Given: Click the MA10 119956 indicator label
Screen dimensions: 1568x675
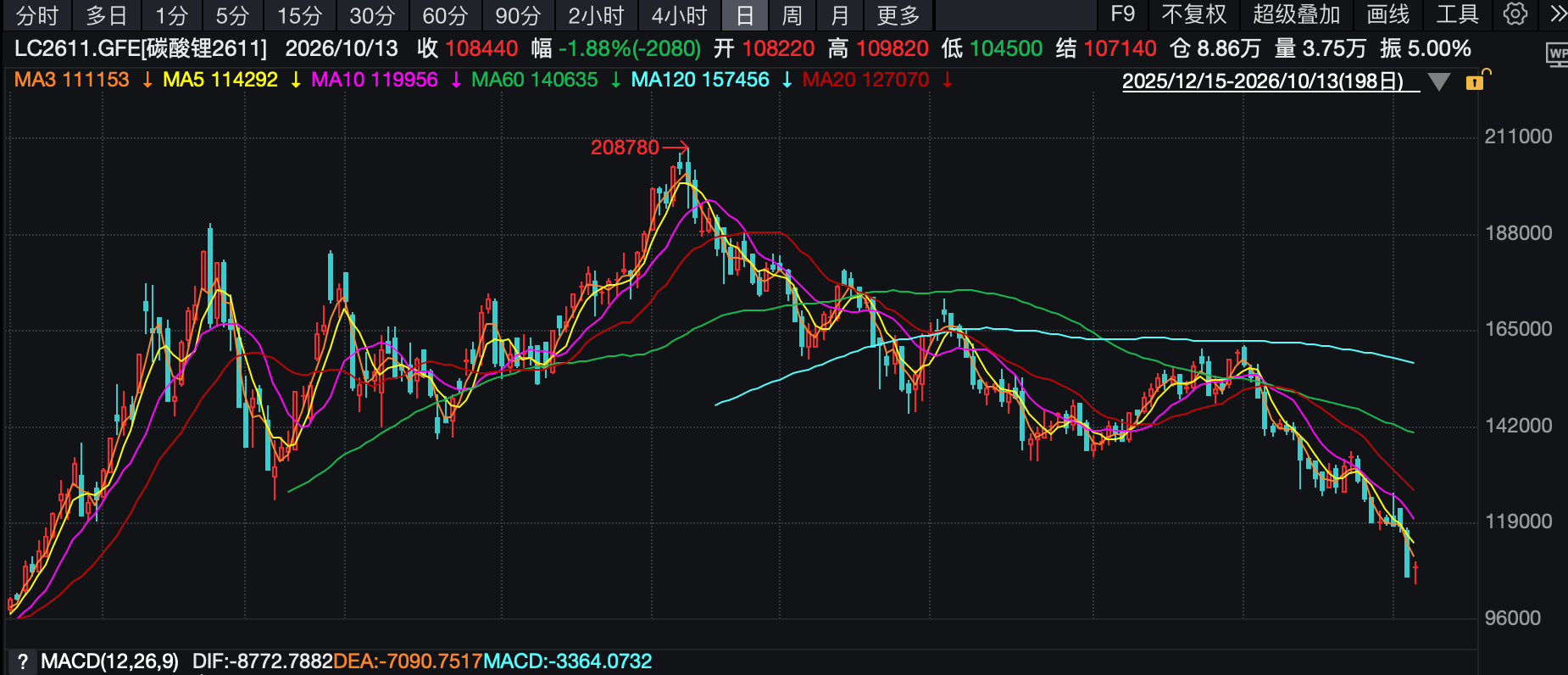Looking at the screenshot, I should pyautogui.click(x=375, y=80).
